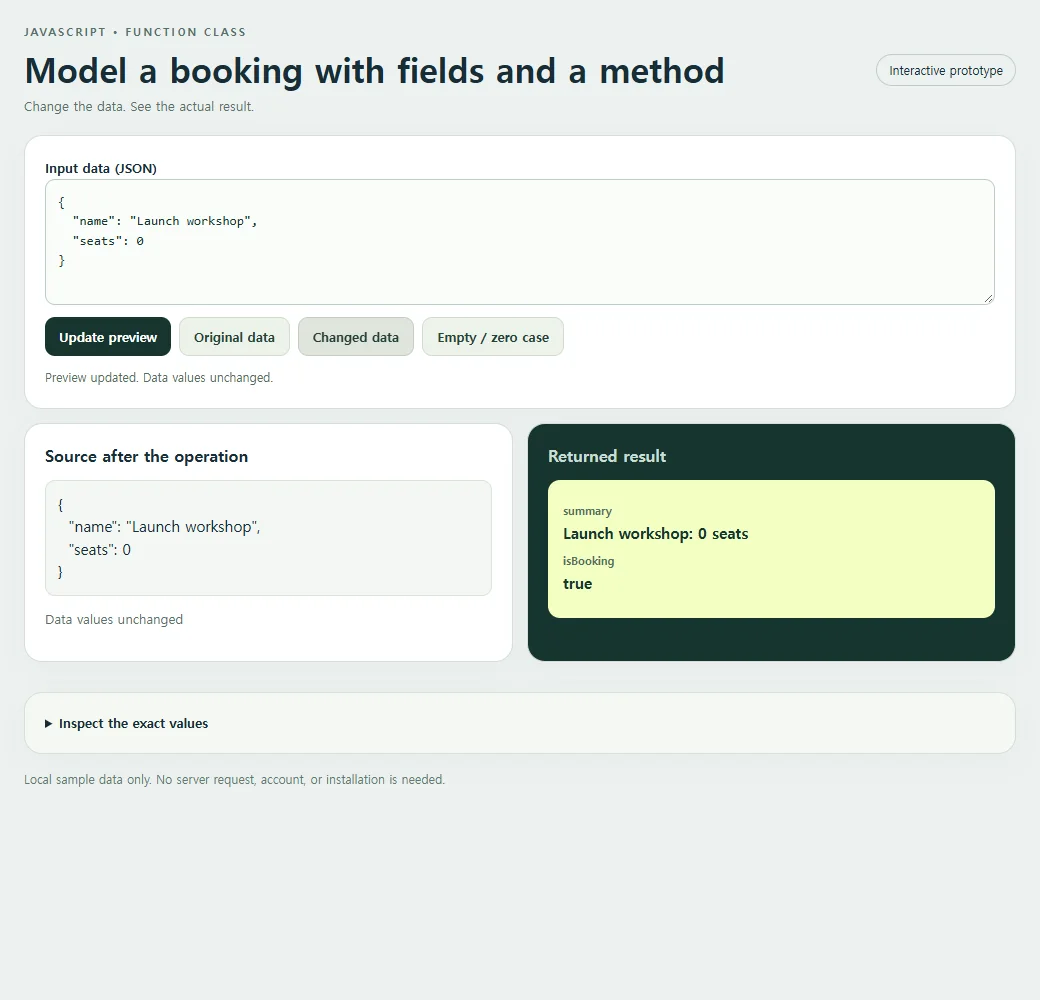
Task: Click the 'JAVASCRIPT • FUNCTION CLASS' eyebrow text
Action: (x=135, y=32)
